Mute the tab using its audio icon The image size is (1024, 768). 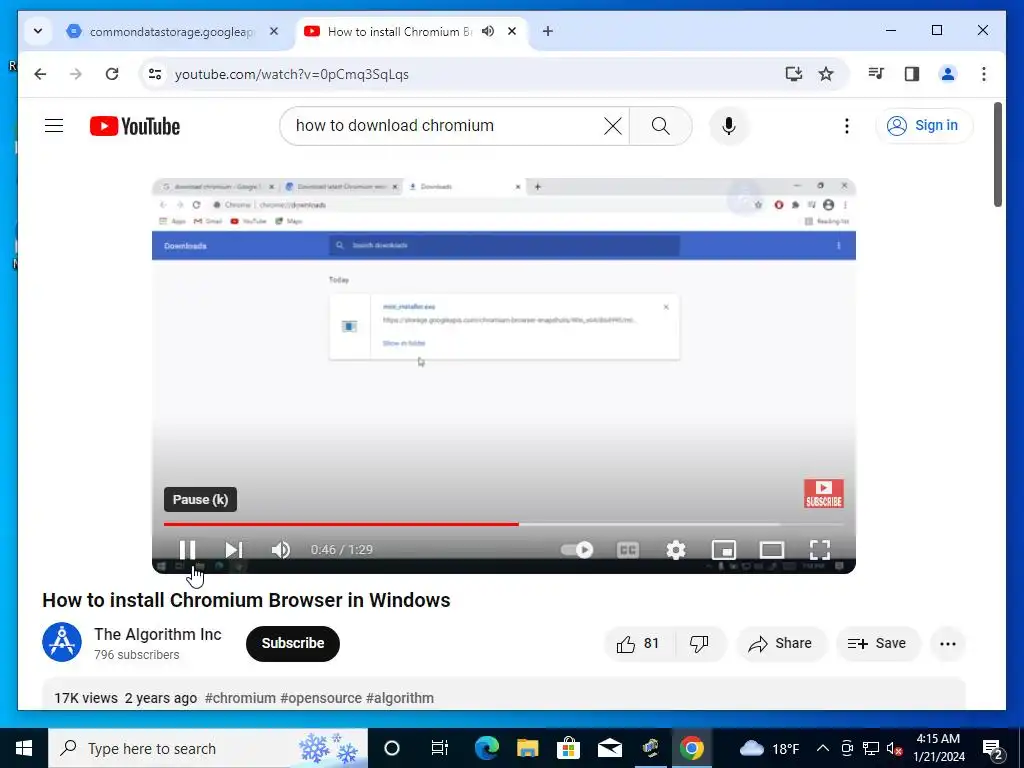click(488, 31)
